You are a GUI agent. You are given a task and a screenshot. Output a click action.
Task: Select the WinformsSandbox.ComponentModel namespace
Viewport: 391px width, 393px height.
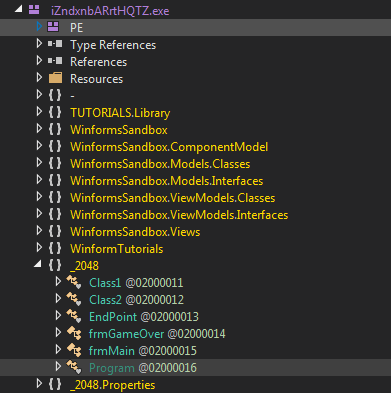[169, 147]
